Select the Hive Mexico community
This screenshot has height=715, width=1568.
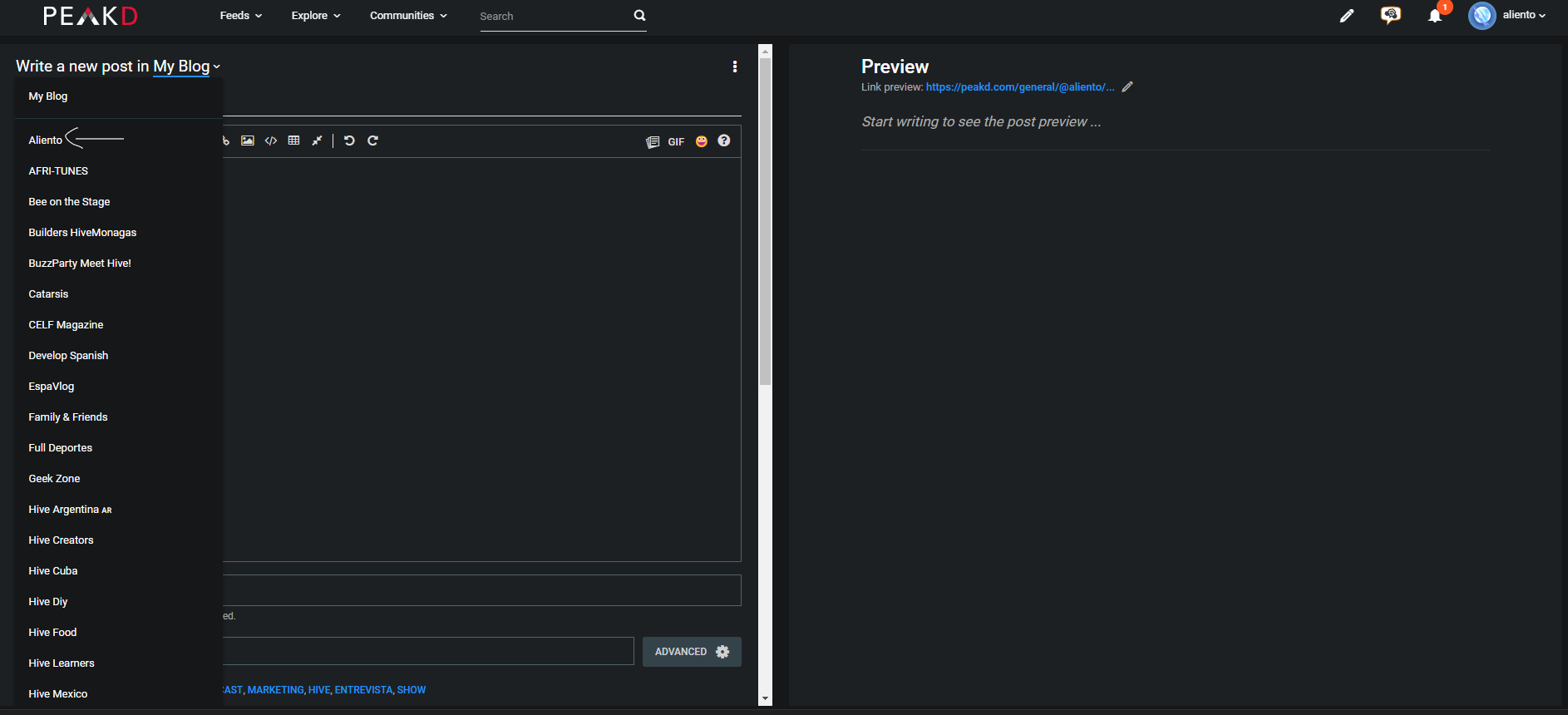click(119, 693)
